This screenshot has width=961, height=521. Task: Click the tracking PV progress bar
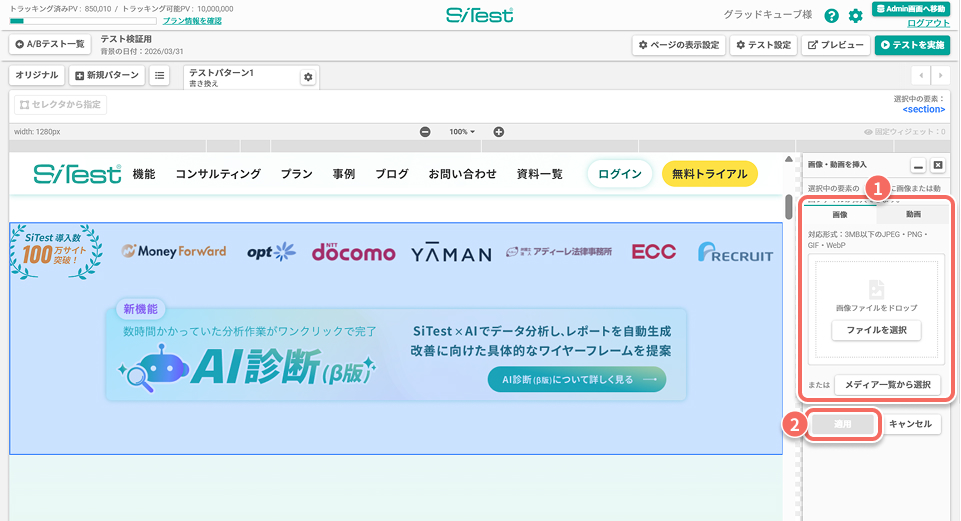(83, 21)
